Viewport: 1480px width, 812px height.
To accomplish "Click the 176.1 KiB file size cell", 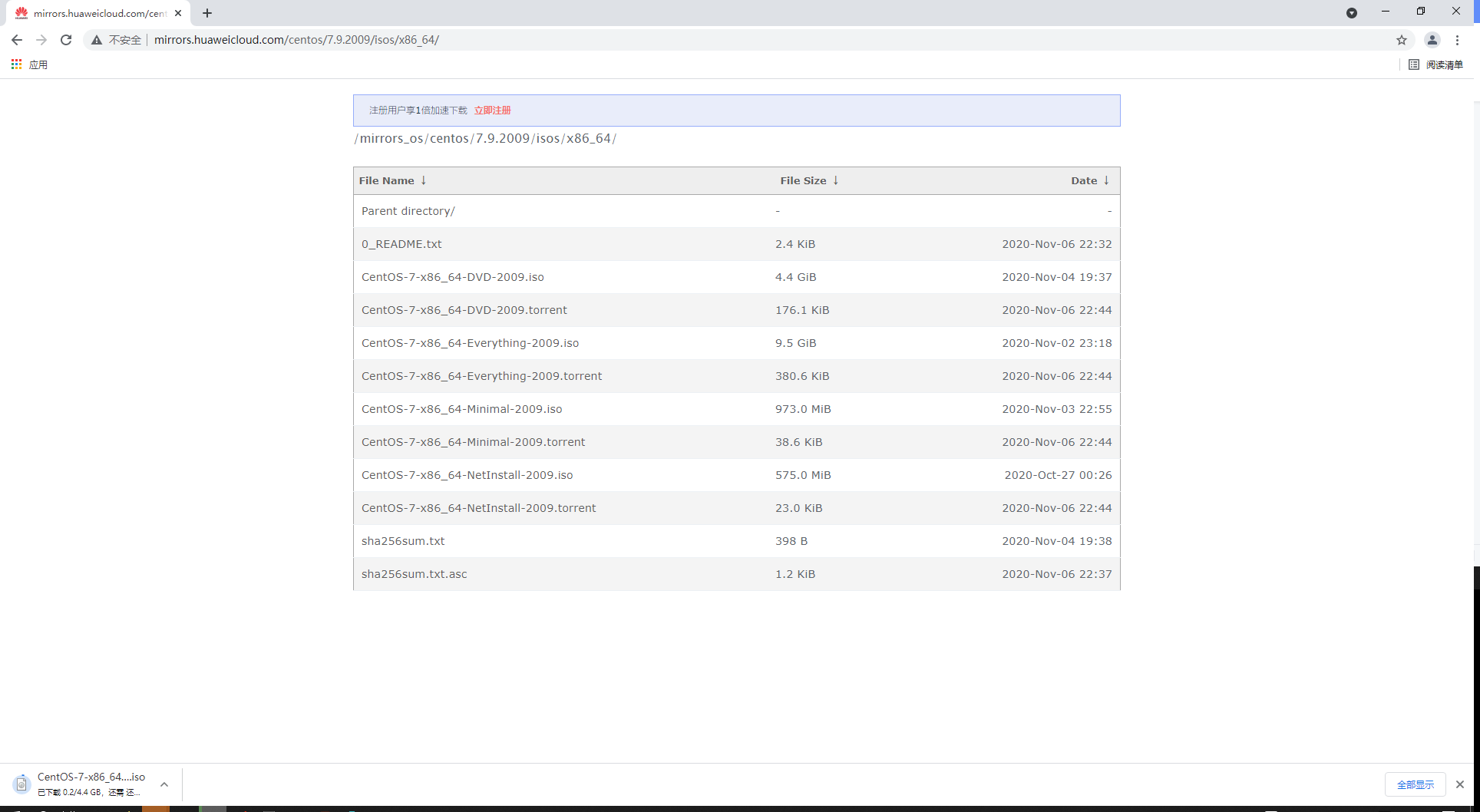I will pyautogui.click(x=802, y=310).
